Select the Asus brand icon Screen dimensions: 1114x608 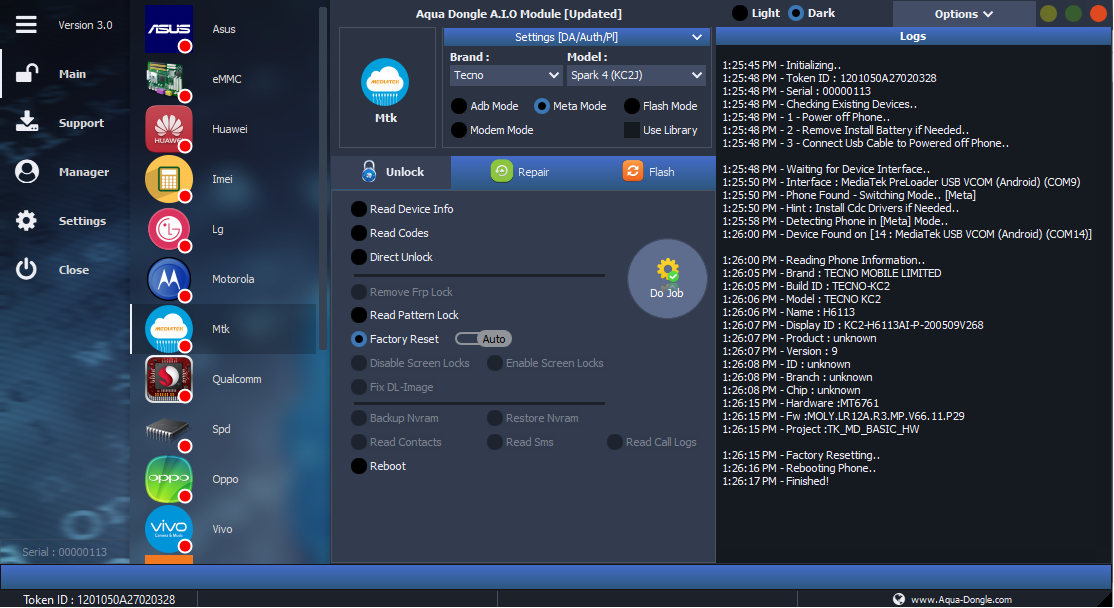tap(169, 29)
